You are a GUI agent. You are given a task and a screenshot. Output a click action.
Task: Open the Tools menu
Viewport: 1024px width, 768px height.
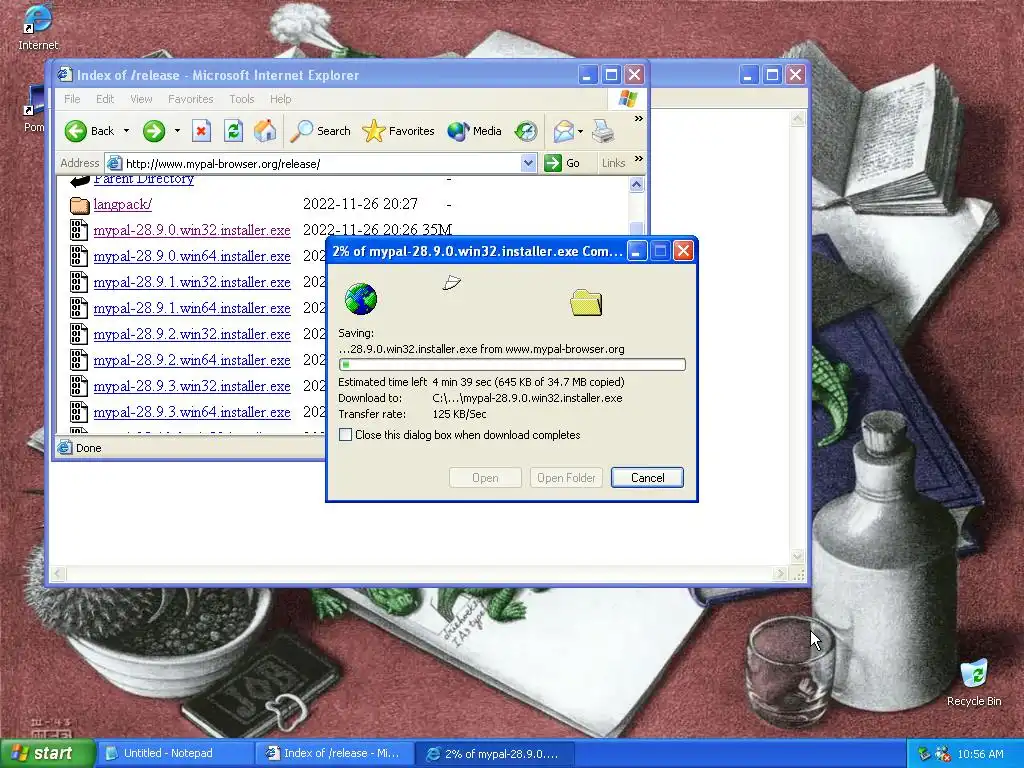click(x=242, y=99)
